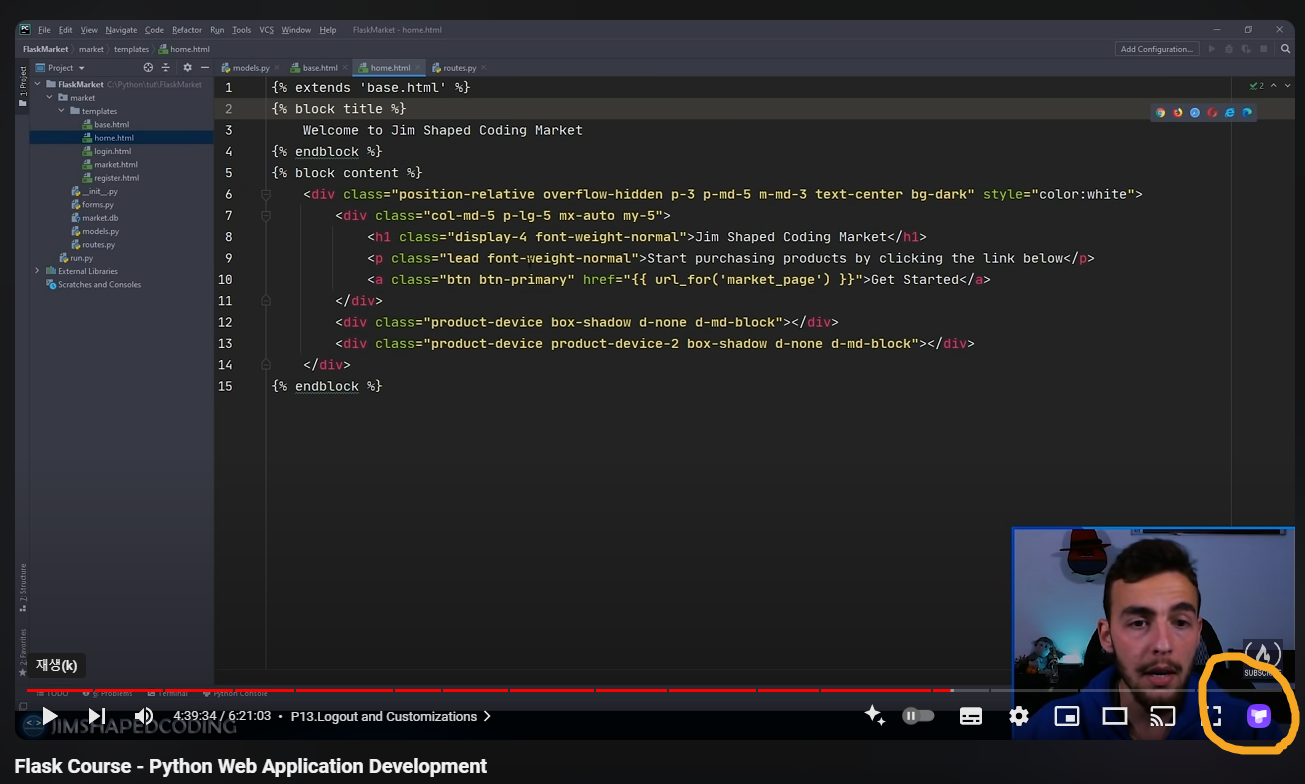This screenshot has height=784, width=1305.
Task: Open Scratches and Consoles node
Action: [x=93, y=284]
